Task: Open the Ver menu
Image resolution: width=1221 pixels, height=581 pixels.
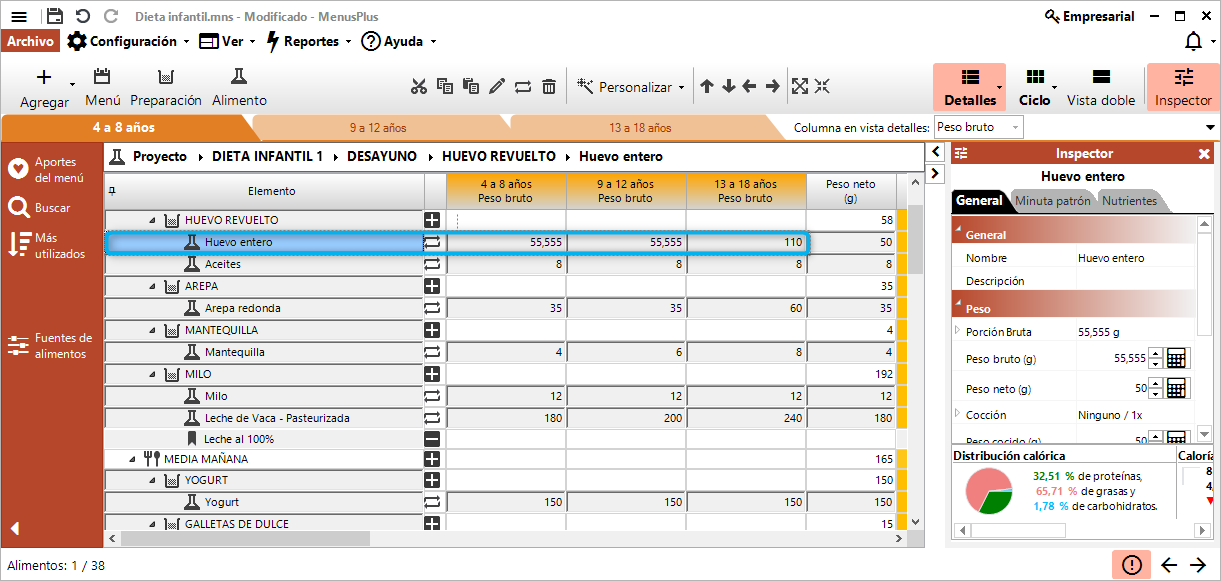Action: [x=227, y=41]
